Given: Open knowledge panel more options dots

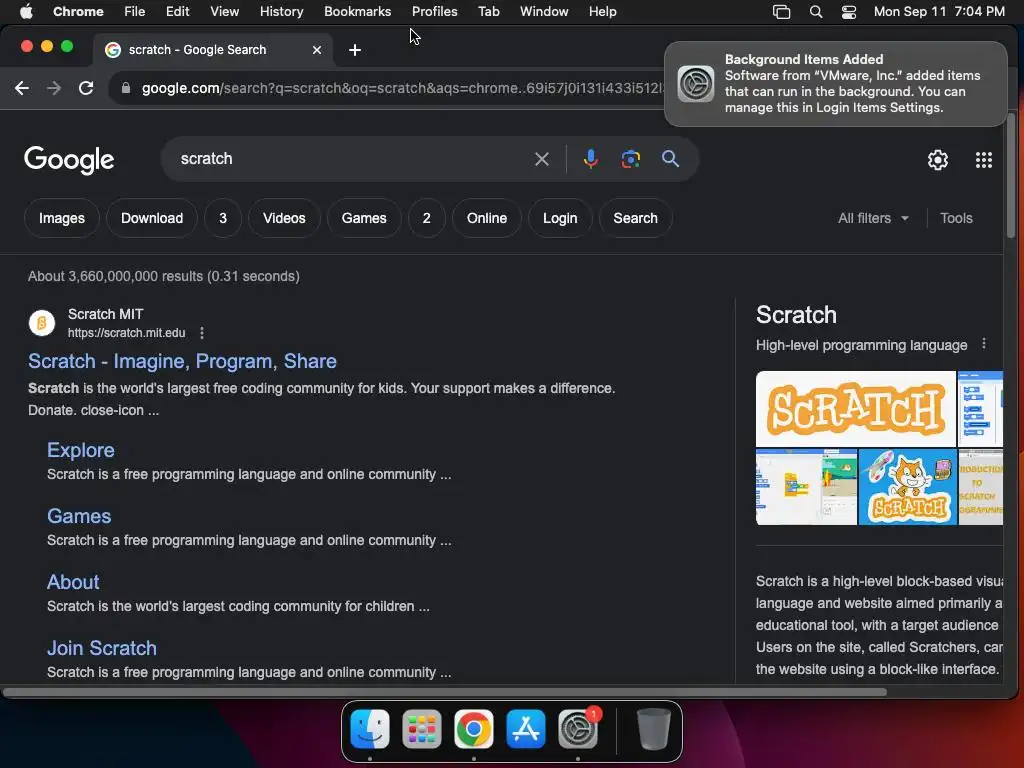Looking at the screenshot, I should click(x=984, y=344).
